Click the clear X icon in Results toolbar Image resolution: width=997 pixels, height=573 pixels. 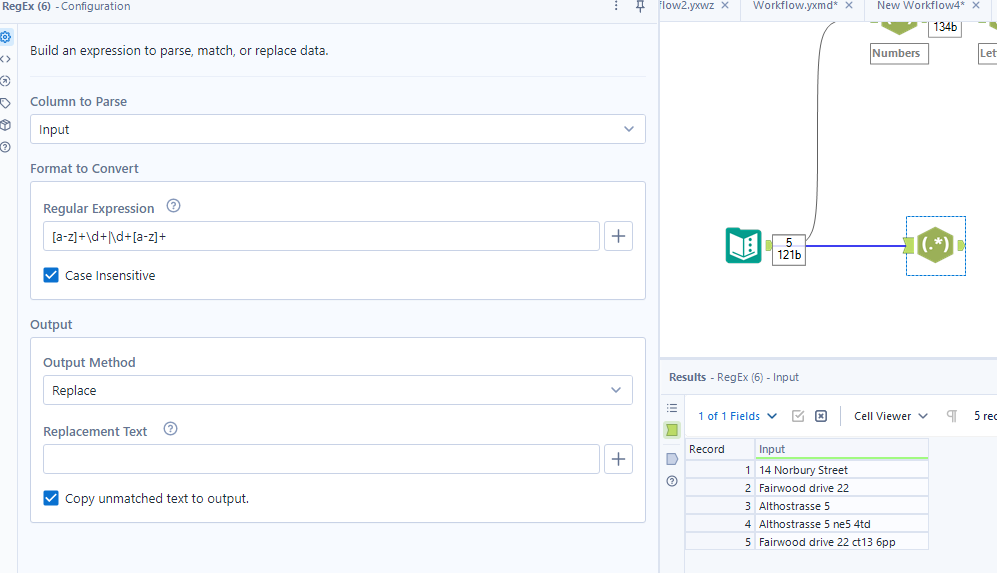[x=821, y=416]
